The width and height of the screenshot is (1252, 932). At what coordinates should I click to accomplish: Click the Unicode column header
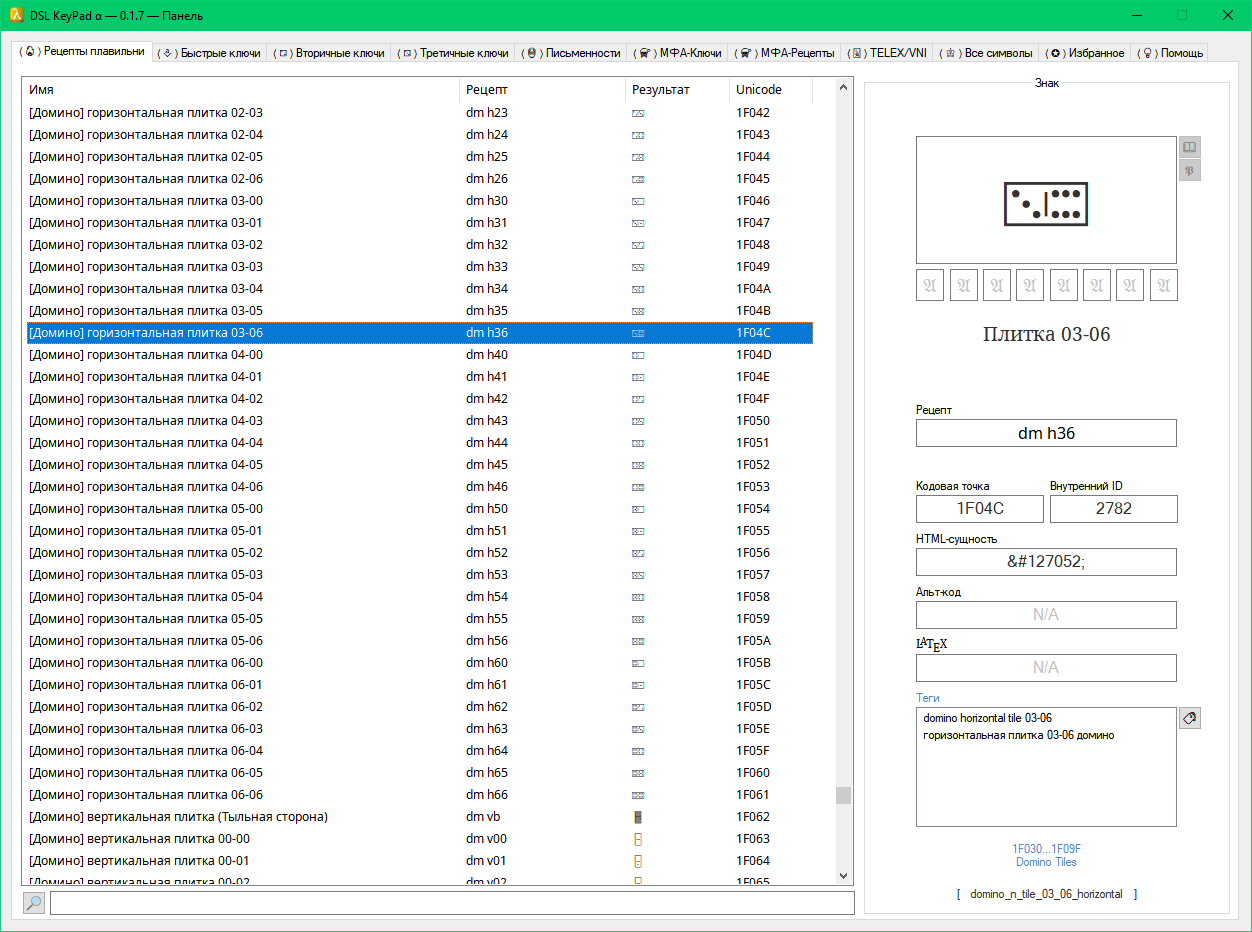(770, 90)
